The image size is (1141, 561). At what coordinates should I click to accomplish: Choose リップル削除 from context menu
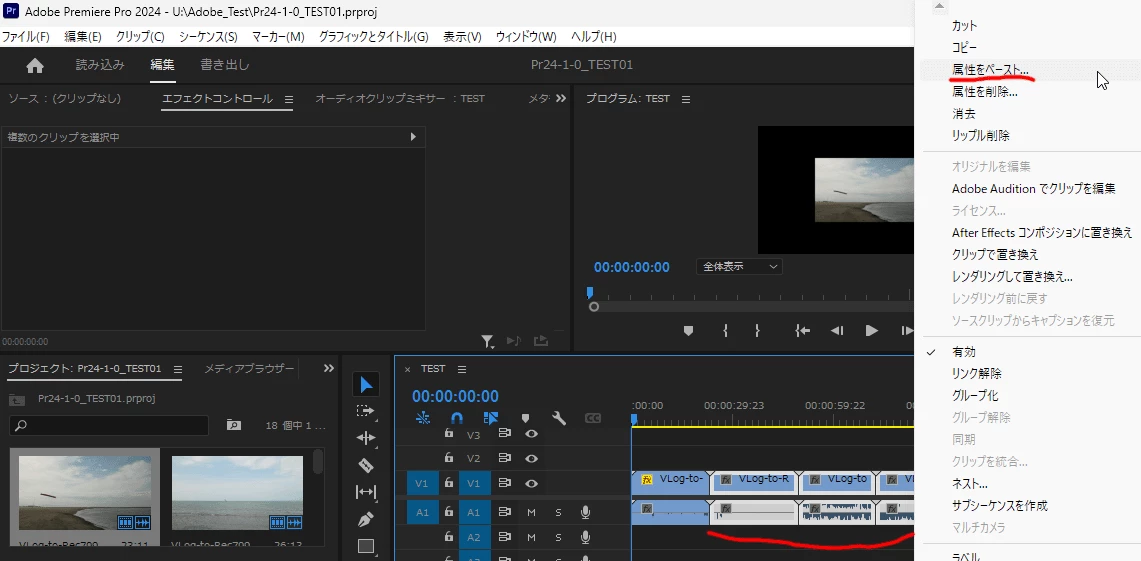pos(980,136)
